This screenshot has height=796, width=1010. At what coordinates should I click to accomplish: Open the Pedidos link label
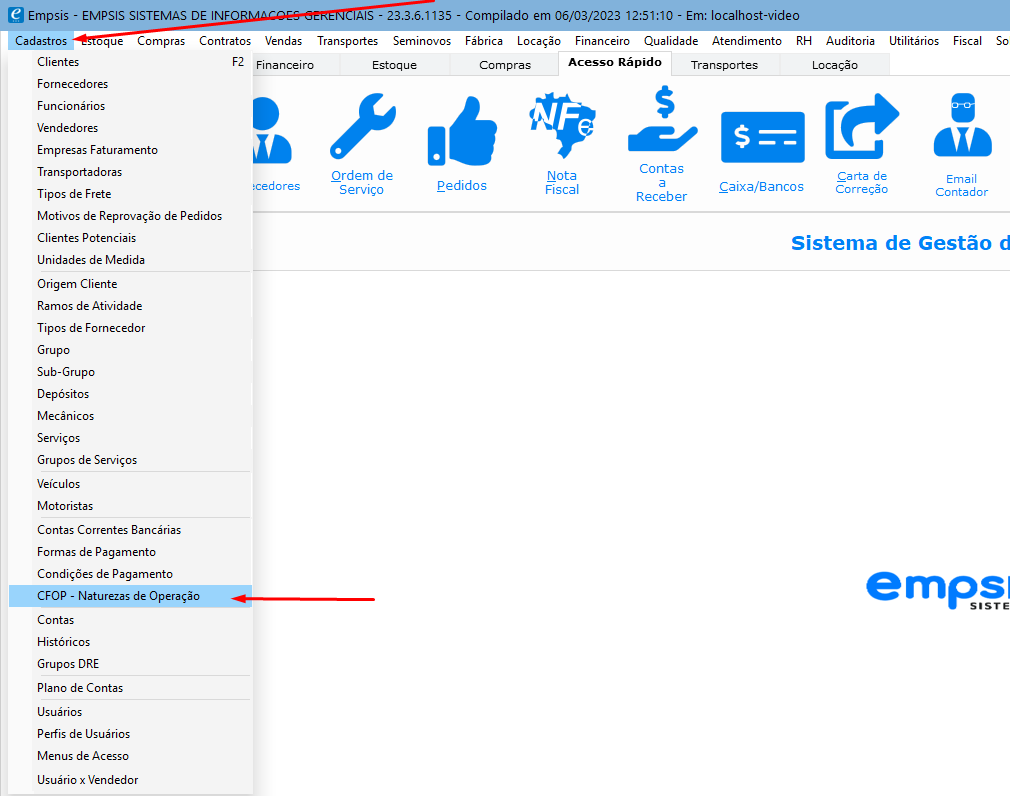(462, 185)
